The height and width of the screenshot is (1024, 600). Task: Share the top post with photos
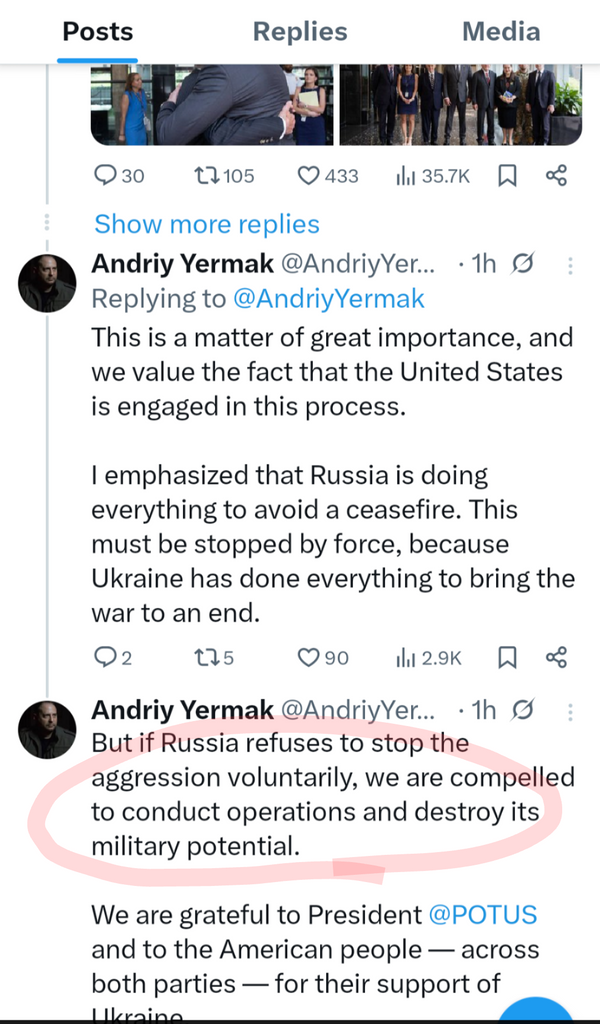pos(557,176)
